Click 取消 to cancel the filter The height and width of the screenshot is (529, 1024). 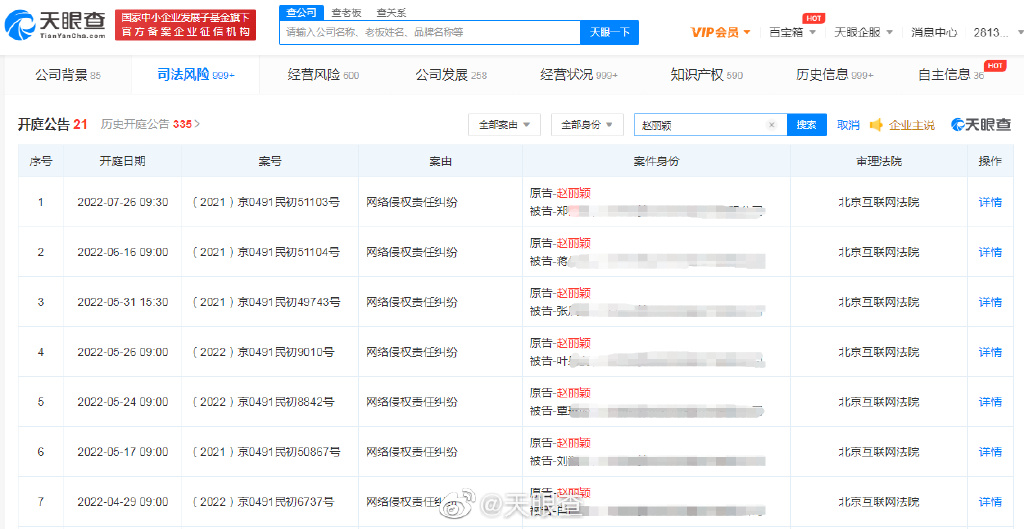[x=848, y=125]
